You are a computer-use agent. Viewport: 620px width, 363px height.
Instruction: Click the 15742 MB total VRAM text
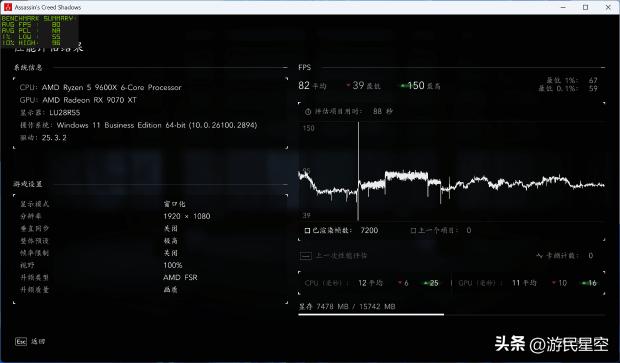378,306
